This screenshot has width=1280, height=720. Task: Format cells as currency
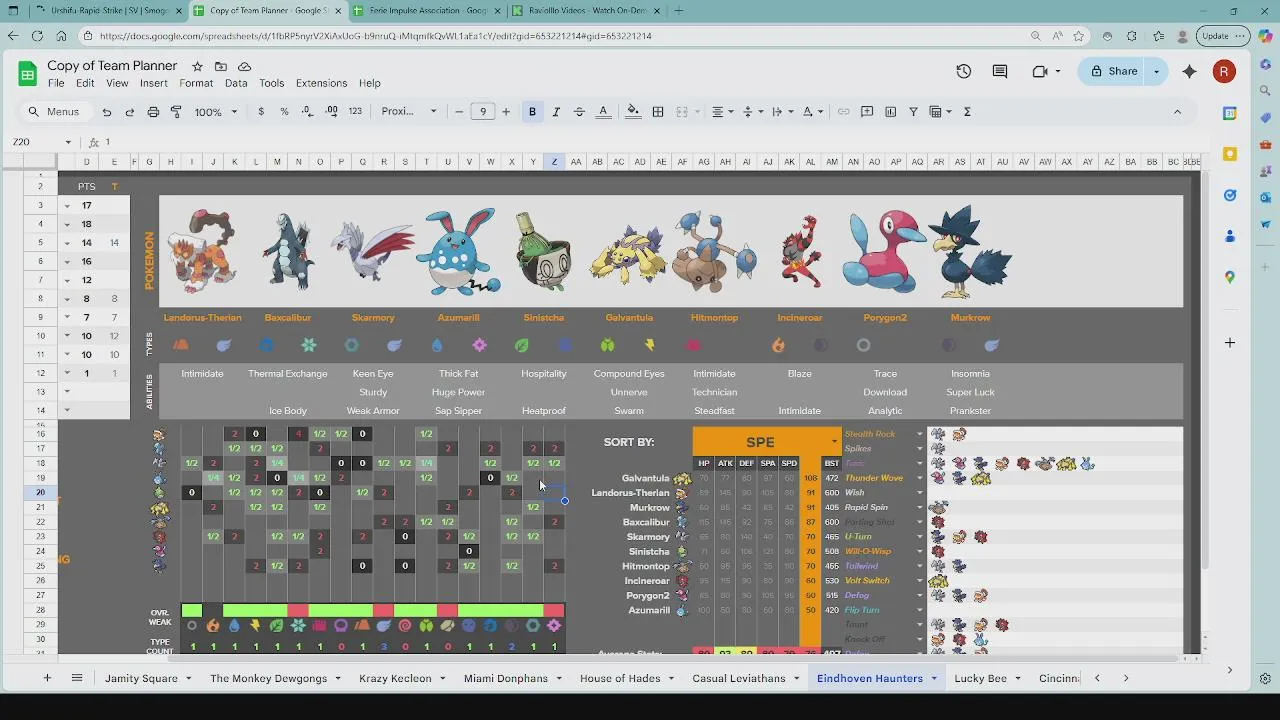[x=261, y=112]
